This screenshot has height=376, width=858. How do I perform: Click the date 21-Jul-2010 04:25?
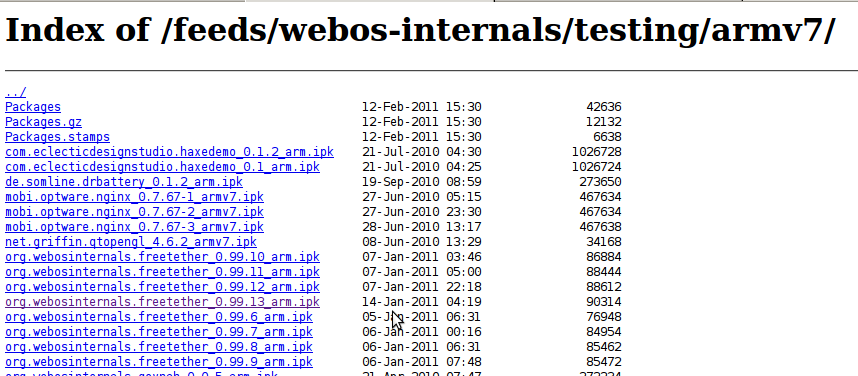[x=421, y=166]
